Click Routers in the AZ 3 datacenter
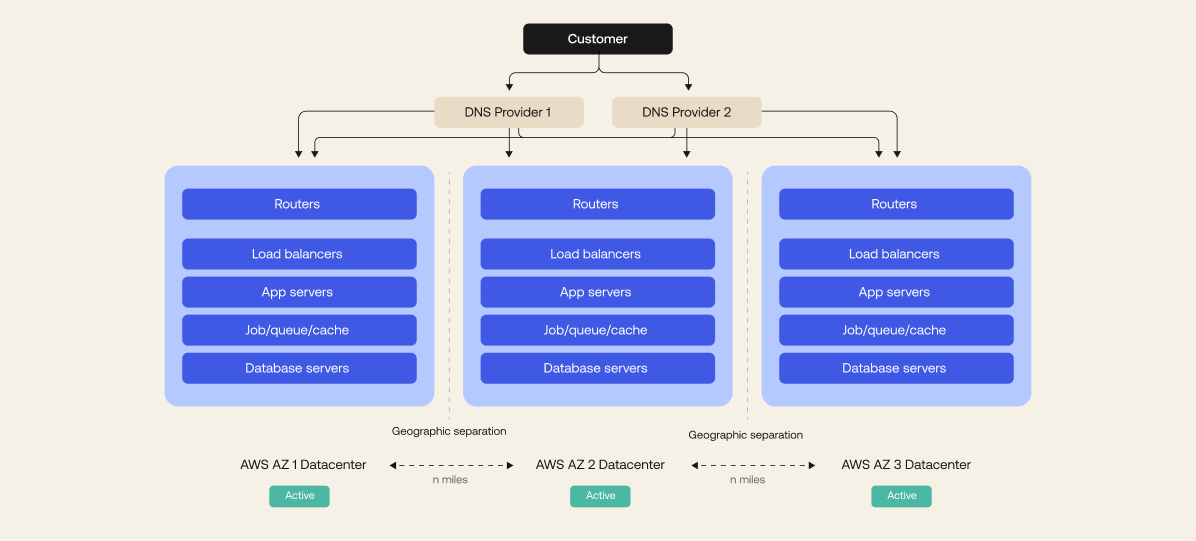 pyautogui.click(x=895, y=204)
